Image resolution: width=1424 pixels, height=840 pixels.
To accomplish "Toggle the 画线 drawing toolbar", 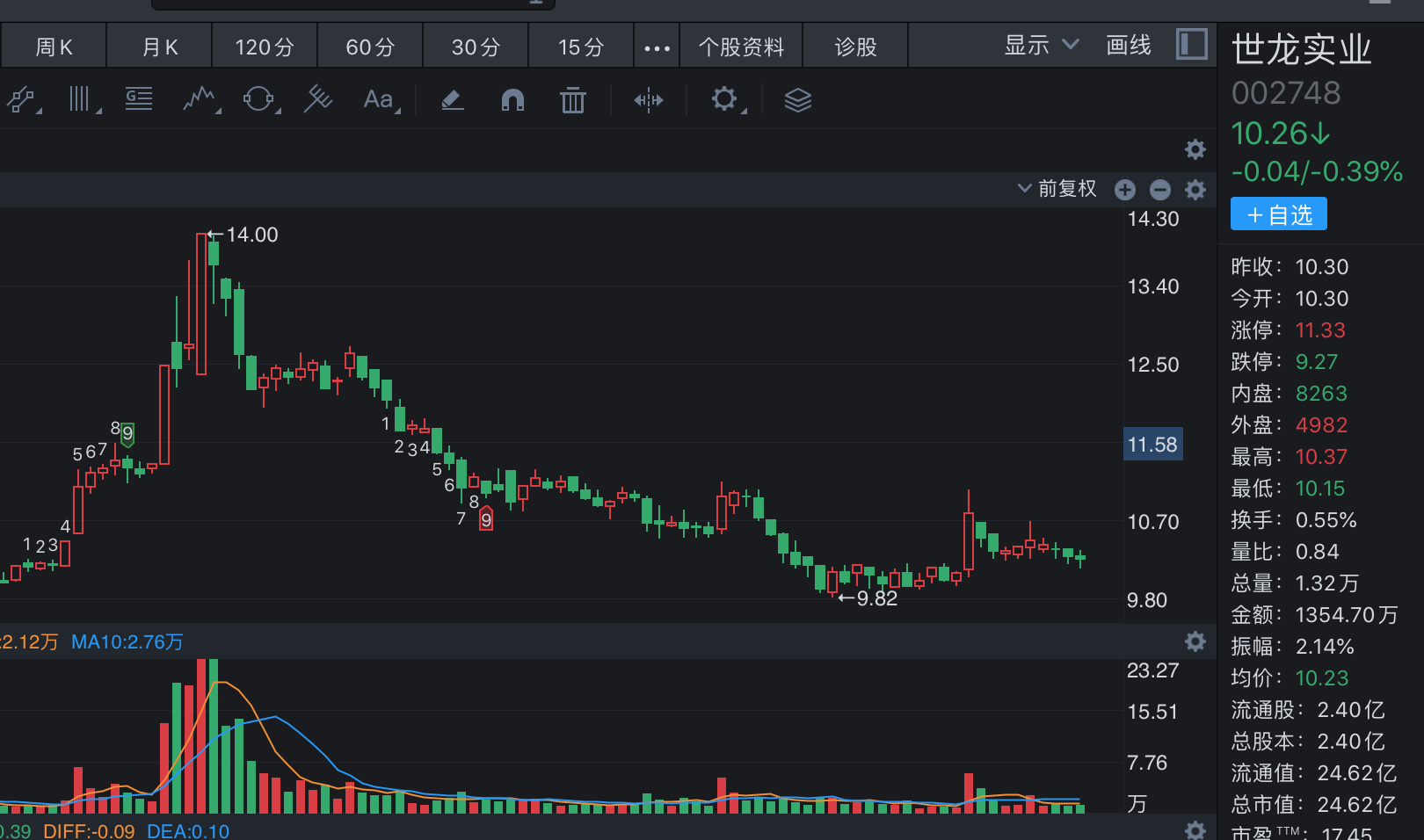I will tap(1129, 46).
